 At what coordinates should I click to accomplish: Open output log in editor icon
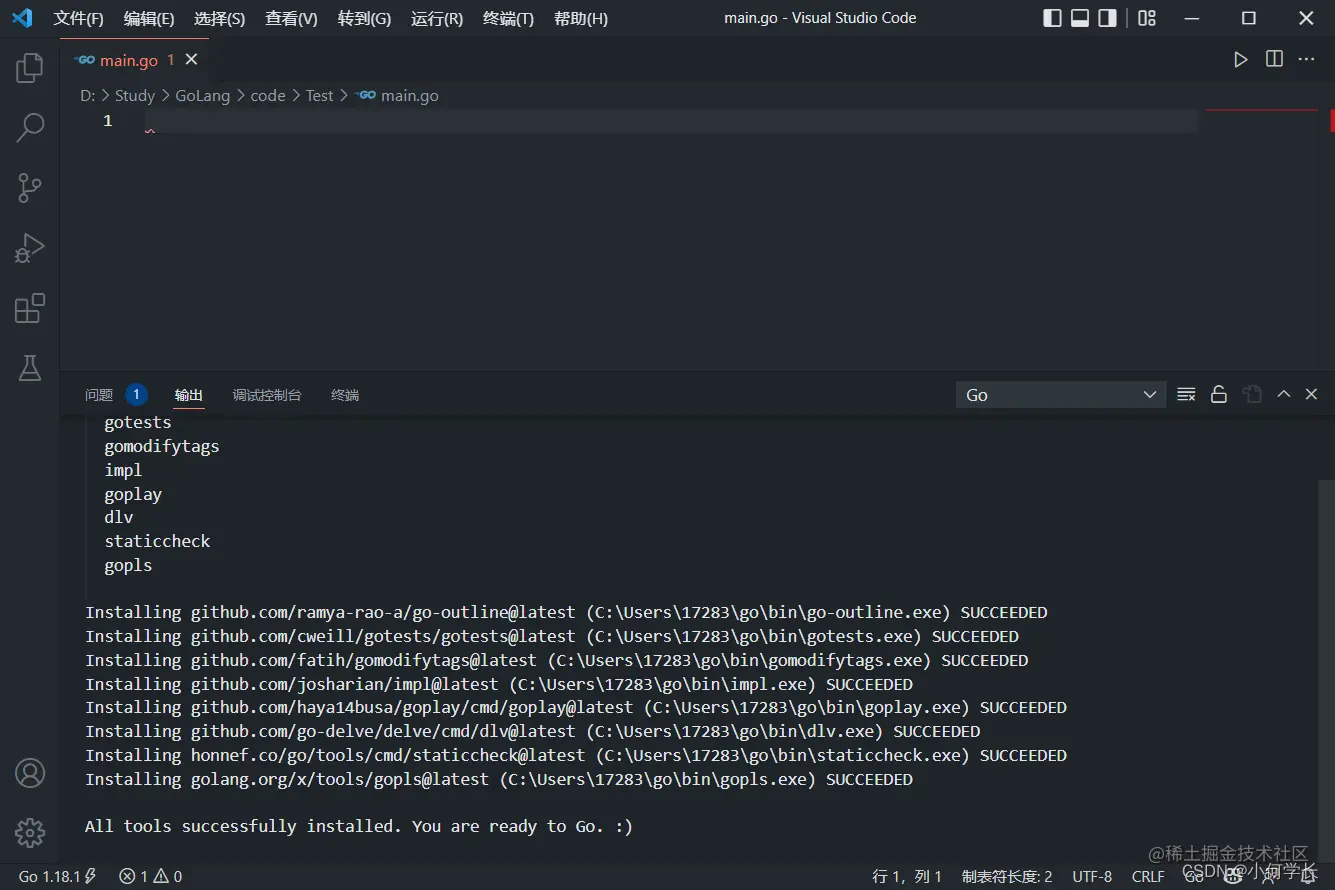click(x=1252, y=394)
